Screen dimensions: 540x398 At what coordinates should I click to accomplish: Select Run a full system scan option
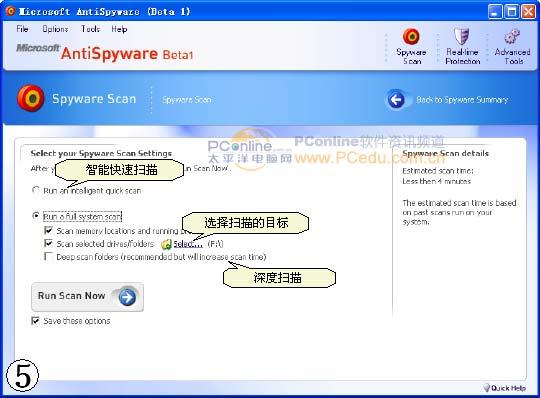tap(35, 216)
